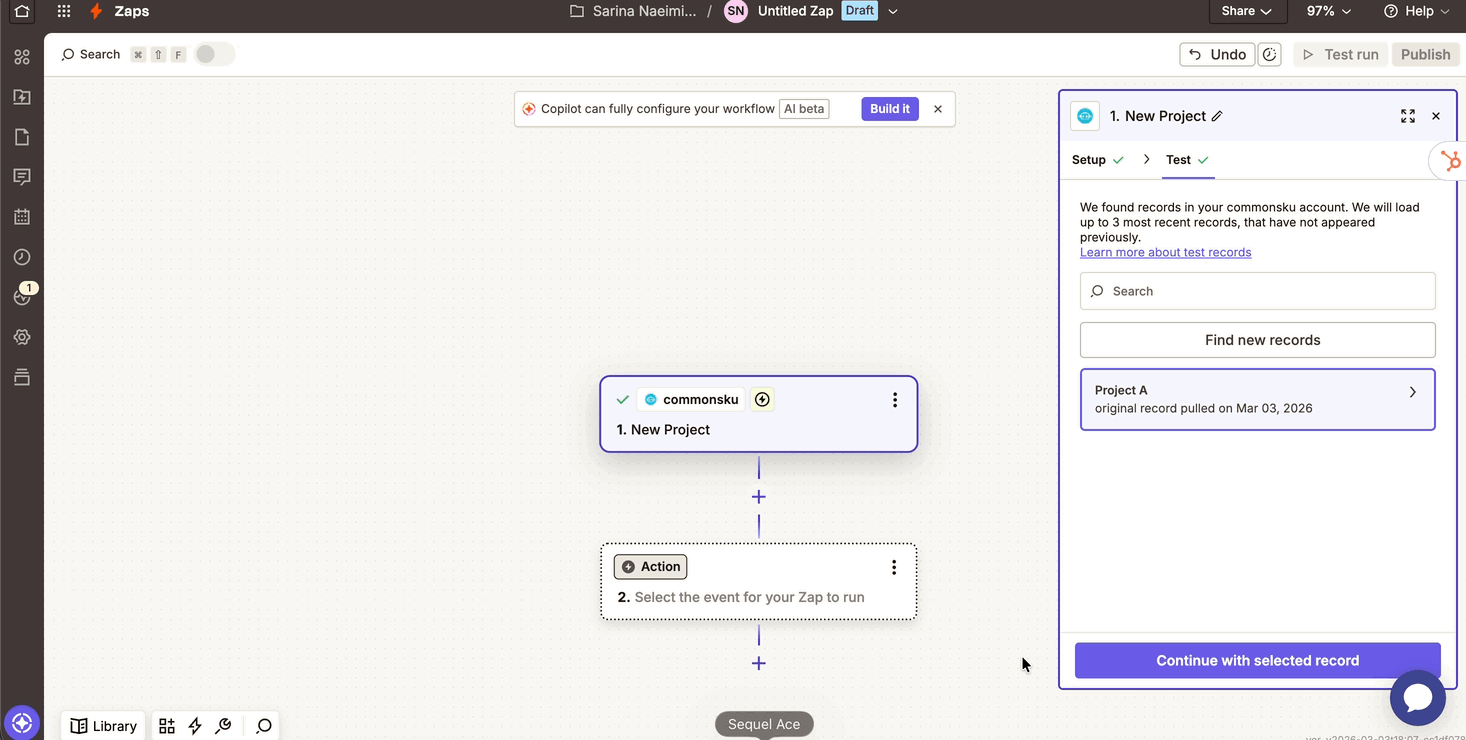Open the Home icon in the left sidebar

(x=22, y=11)
